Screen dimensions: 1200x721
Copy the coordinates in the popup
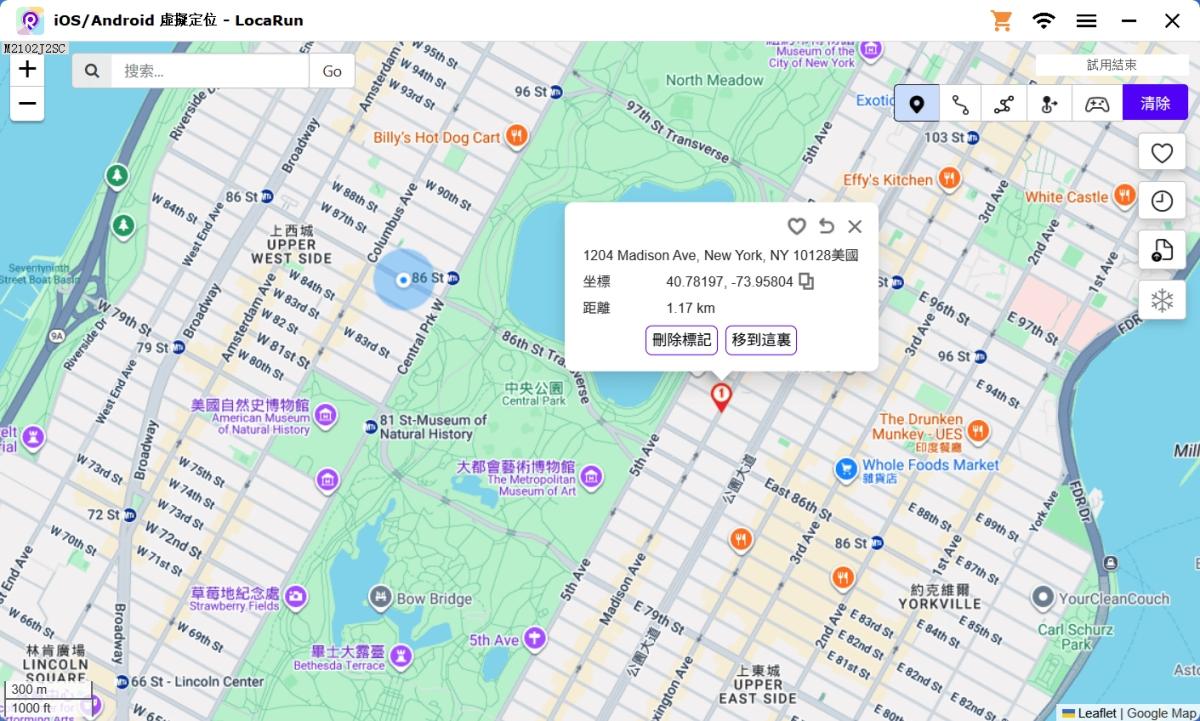coord(806,282)
